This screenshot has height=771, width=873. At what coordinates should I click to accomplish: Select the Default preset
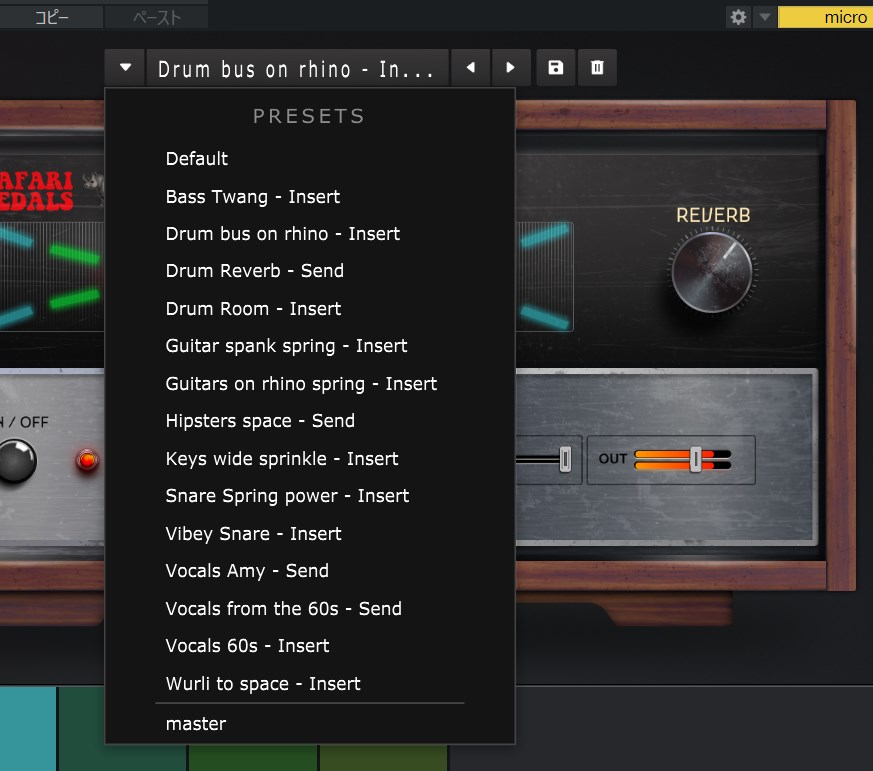tap(197, 159)
